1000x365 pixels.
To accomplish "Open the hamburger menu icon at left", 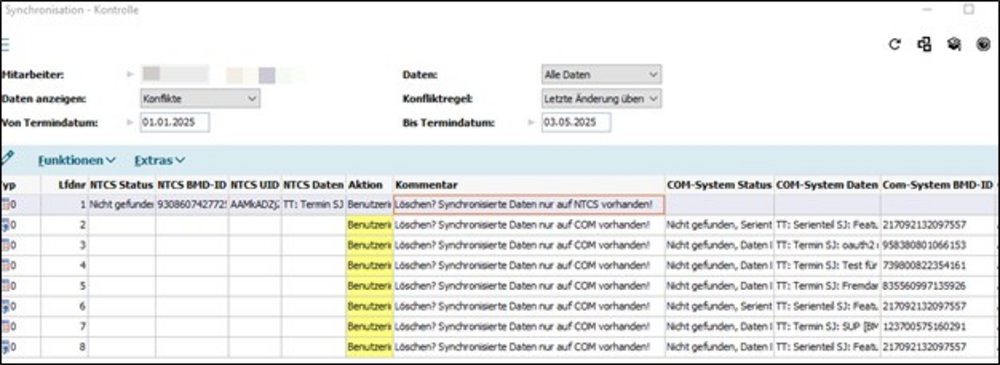I will pyautogui.click(x=4, y=44).
